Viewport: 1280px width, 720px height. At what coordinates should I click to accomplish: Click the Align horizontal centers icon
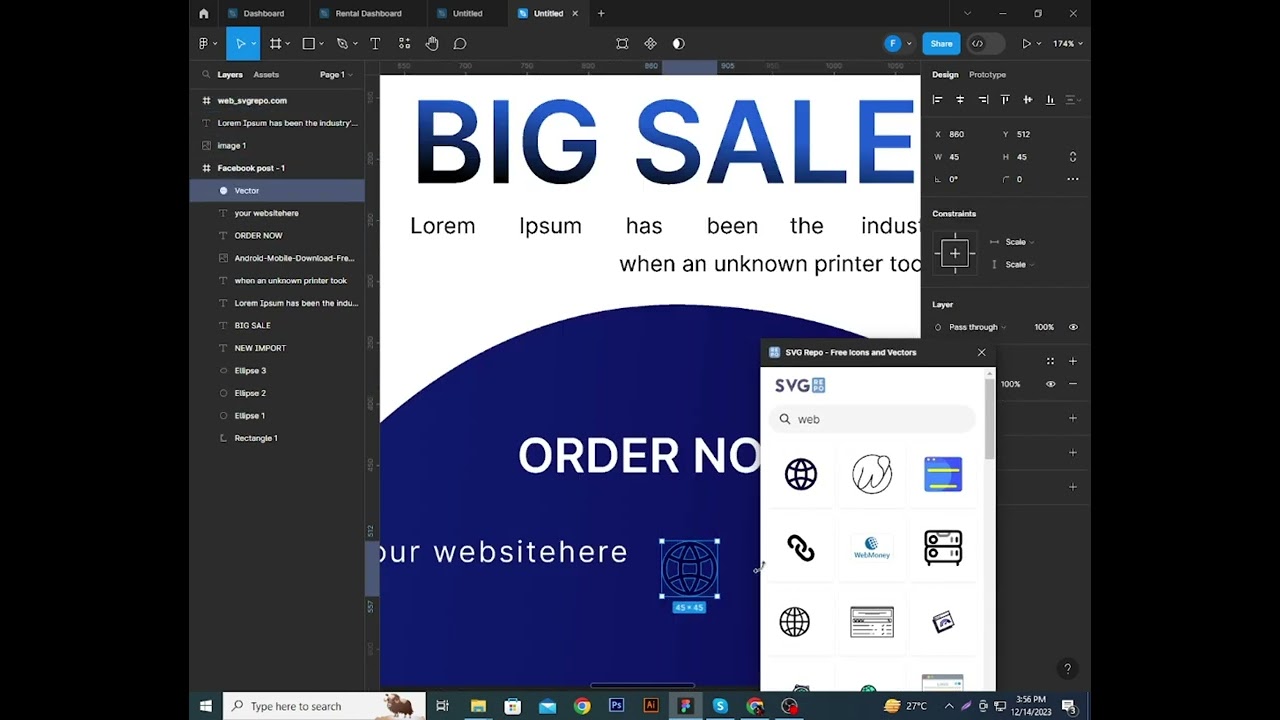click(x=960, y=100)
